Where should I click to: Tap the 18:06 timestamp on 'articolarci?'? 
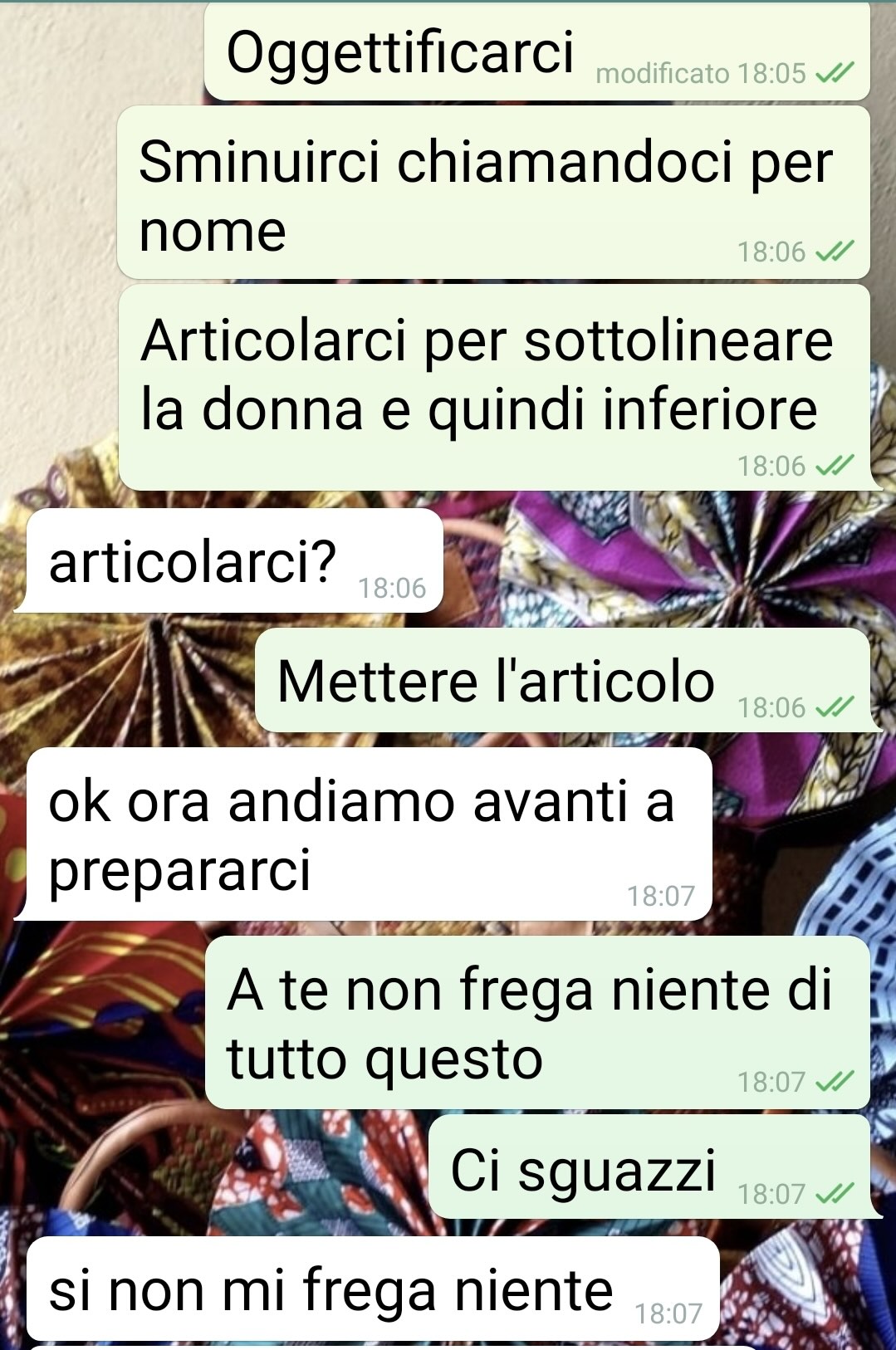tap(392, 588)
